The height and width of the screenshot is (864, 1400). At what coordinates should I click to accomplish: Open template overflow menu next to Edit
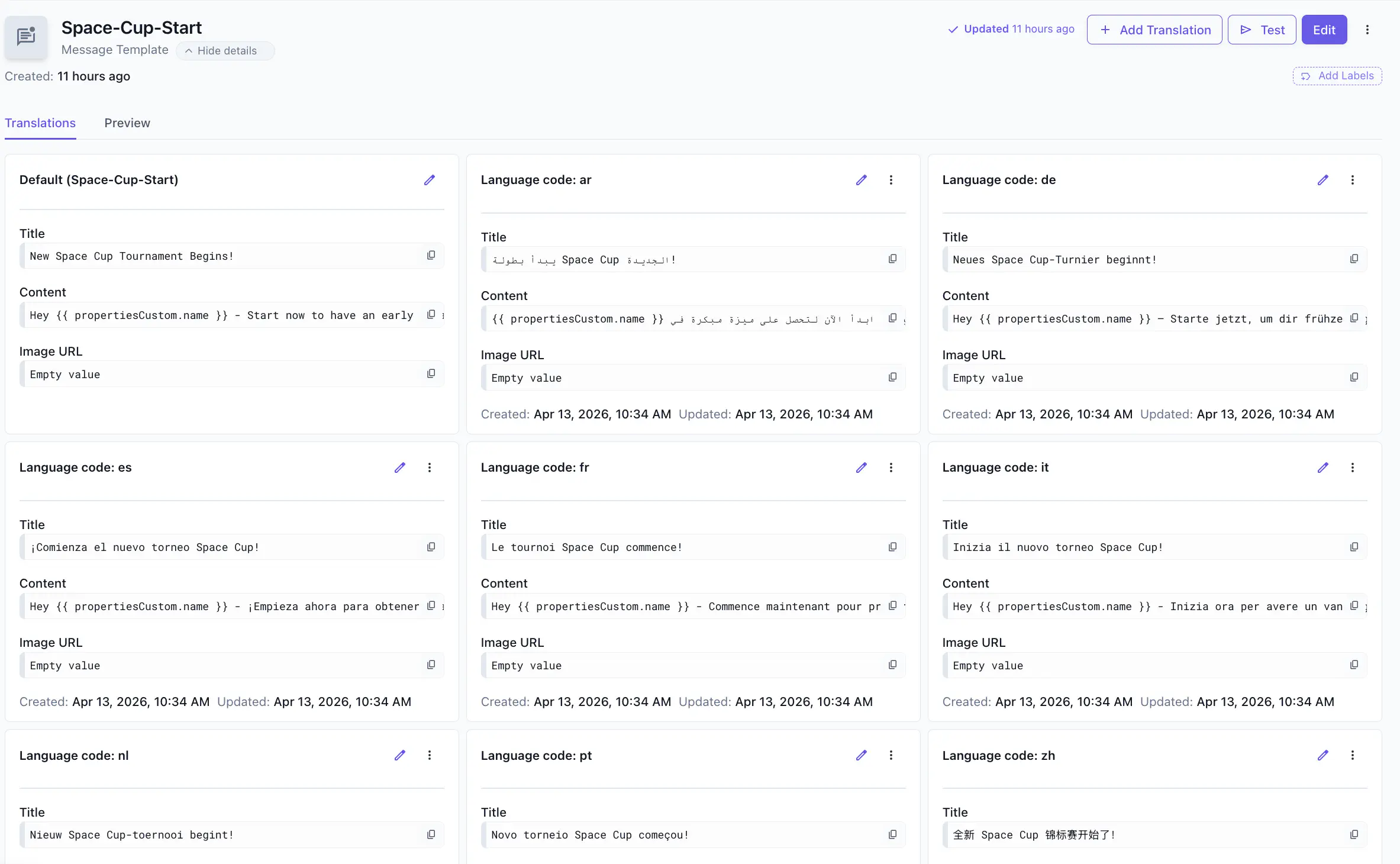[1367, 30]
